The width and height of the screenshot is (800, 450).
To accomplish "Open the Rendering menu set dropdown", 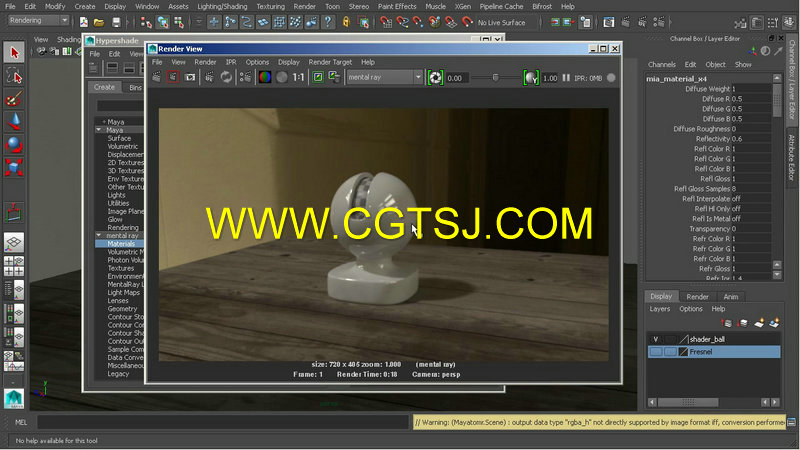I will point(39,20).
